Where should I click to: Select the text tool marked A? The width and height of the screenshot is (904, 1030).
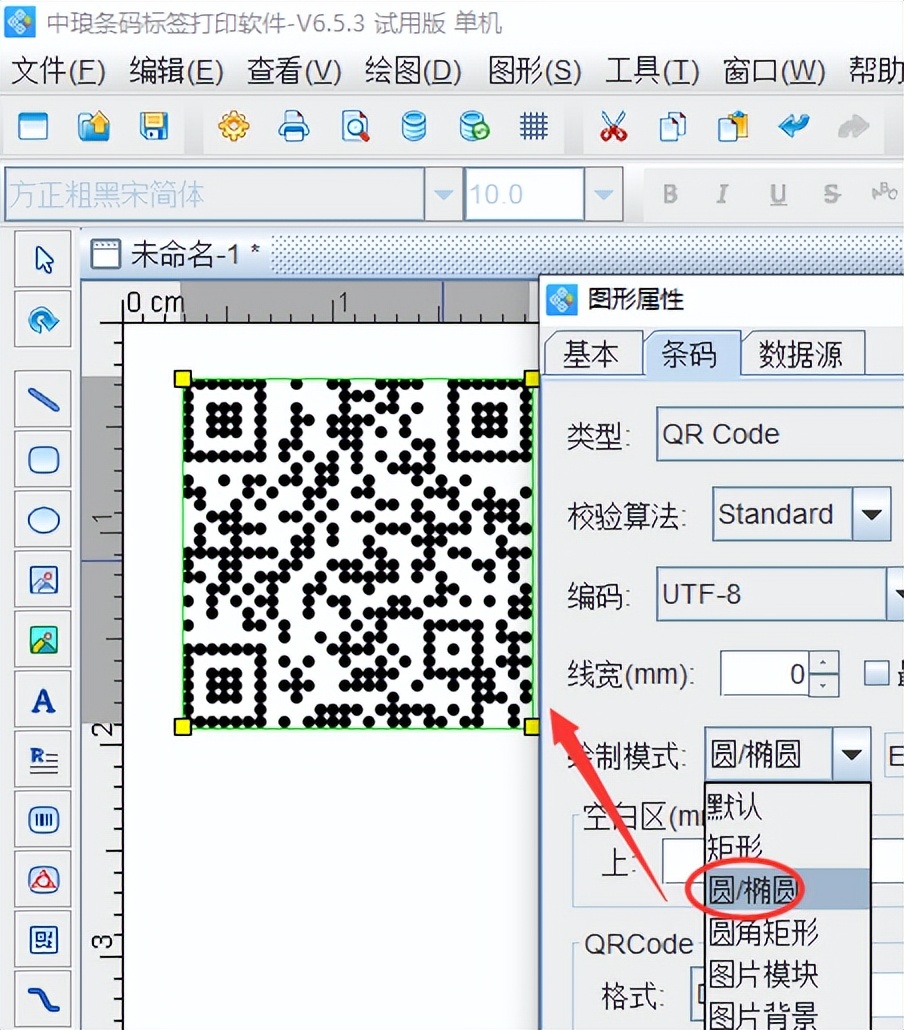point(43,700)
